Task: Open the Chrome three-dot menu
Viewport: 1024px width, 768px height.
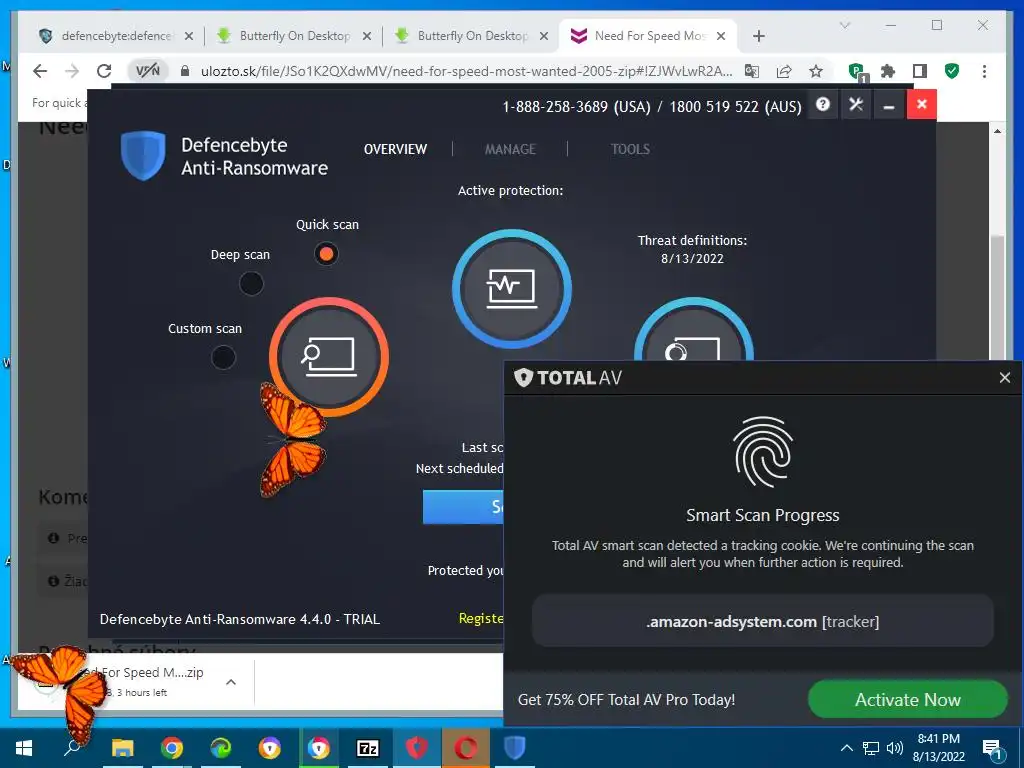Action: pyautogui.click(x=984, y=71)
